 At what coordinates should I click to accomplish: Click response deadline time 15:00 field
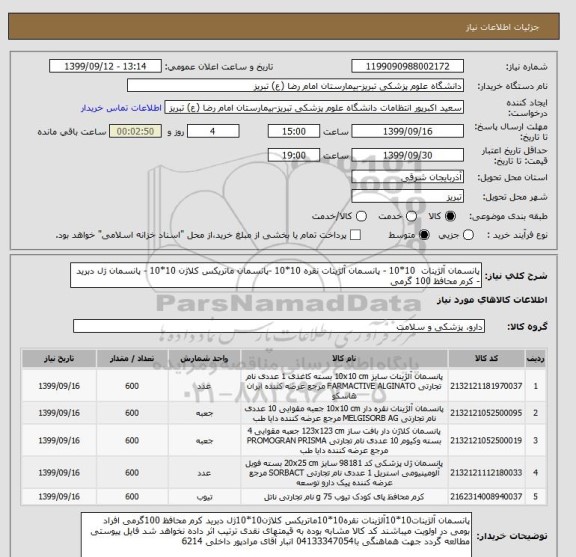[x=294, y=132]
